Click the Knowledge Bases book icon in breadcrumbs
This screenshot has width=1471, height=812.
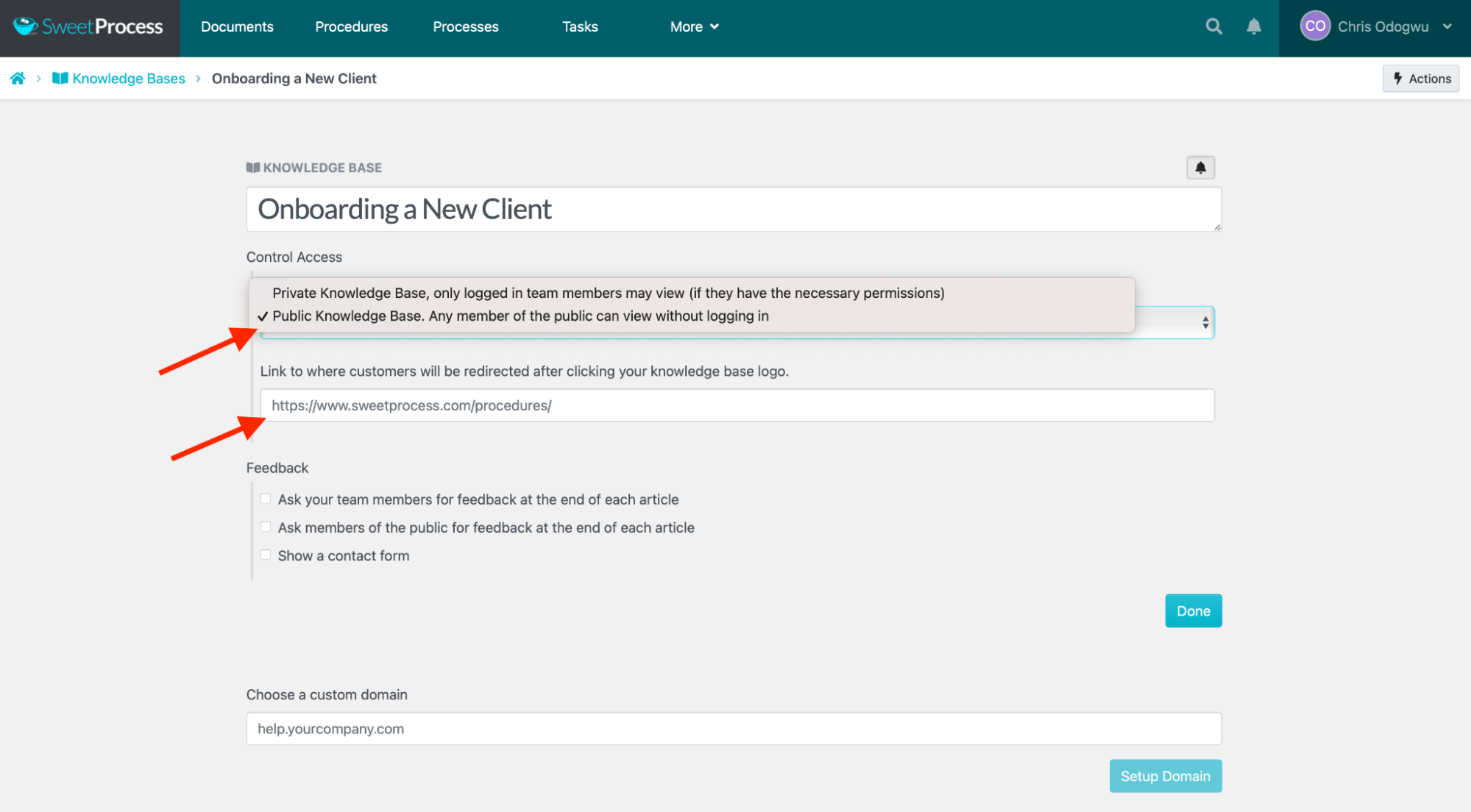60,78
